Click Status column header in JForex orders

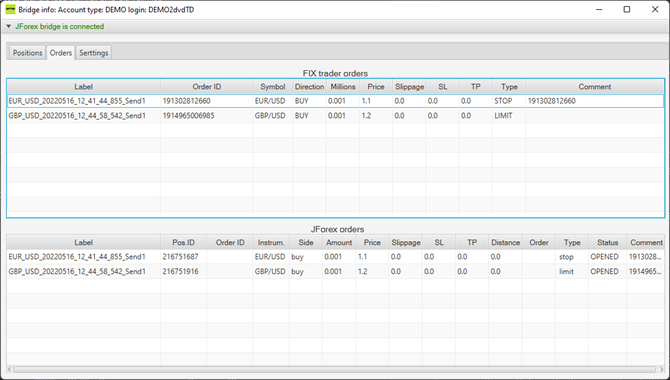click(x=608, y=242)
